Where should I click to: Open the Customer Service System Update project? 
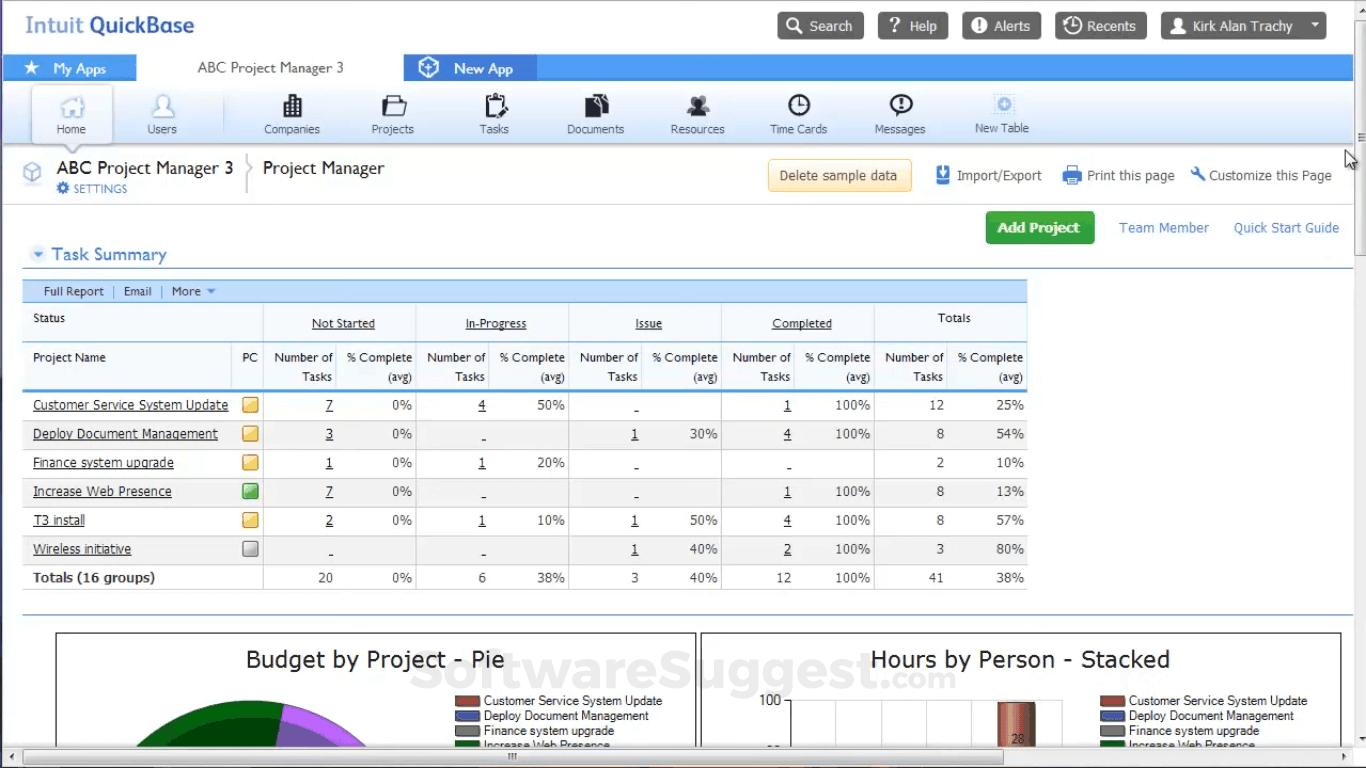[130, 405]
